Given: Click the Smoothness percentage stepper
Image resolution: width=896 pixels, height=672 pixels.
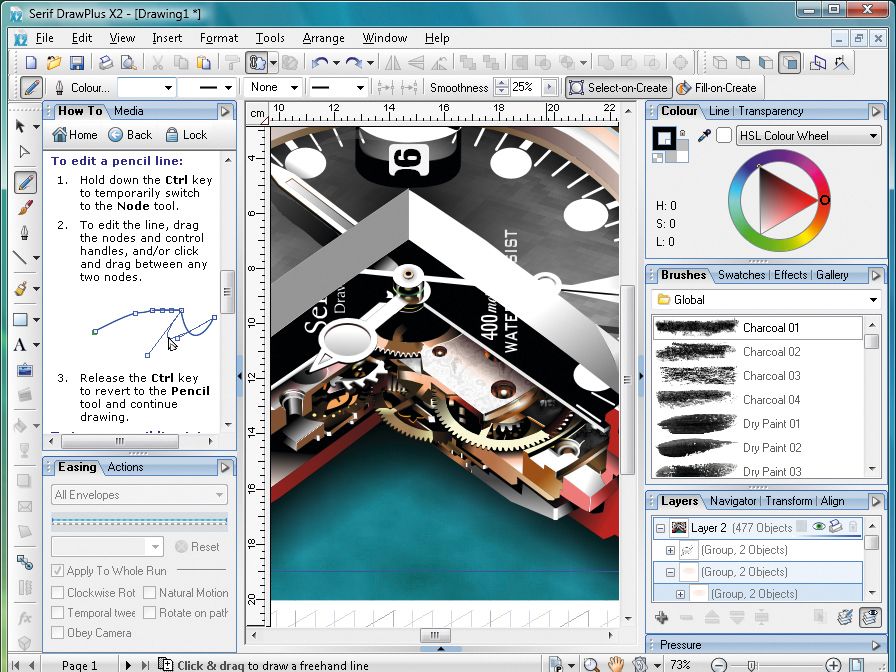Looking at the screenshot, I should coord(501,87).
